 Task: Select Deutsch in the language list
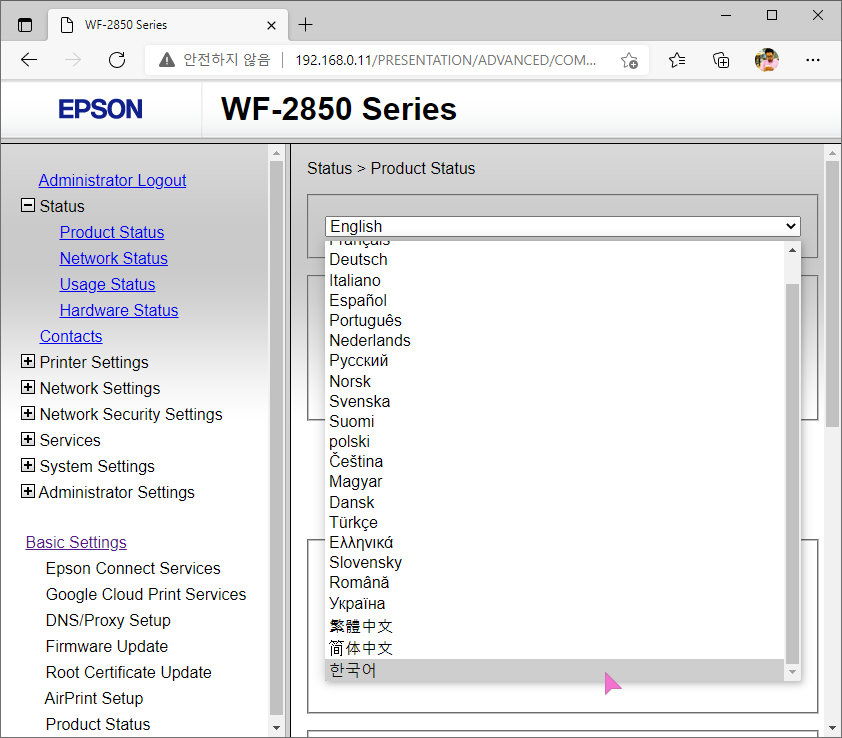click(555, 259)
